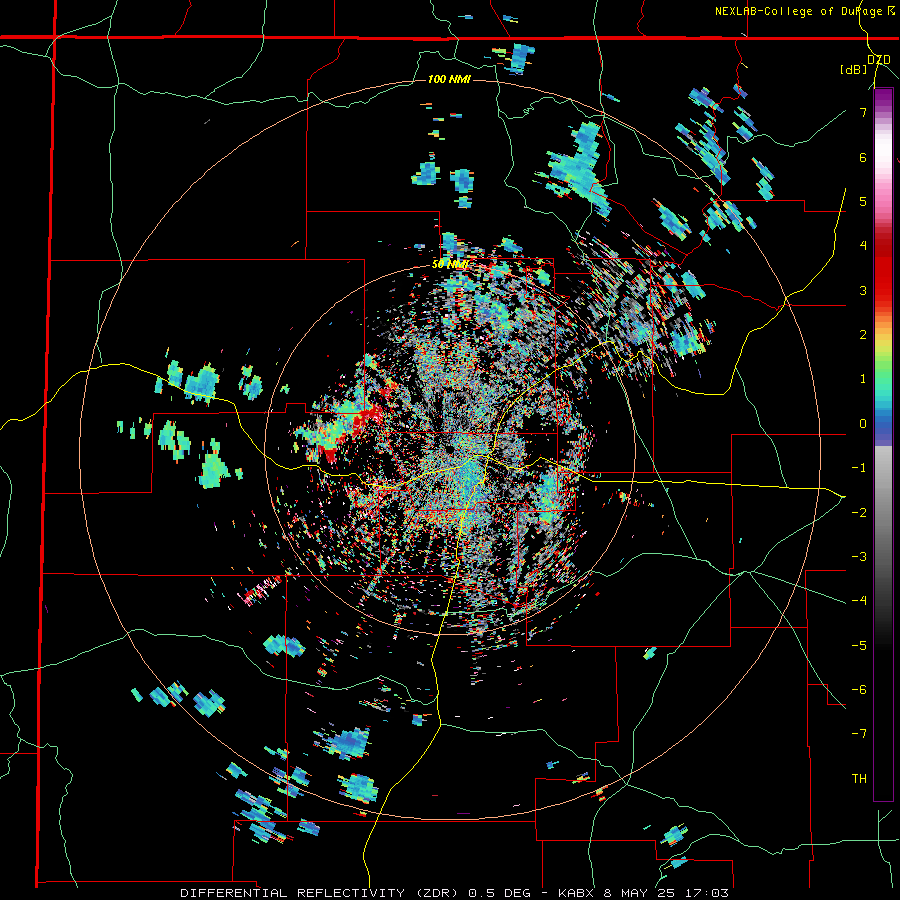Click the -2 dB scale label
The image size is (900, 900).
click(x=859, y=512)
